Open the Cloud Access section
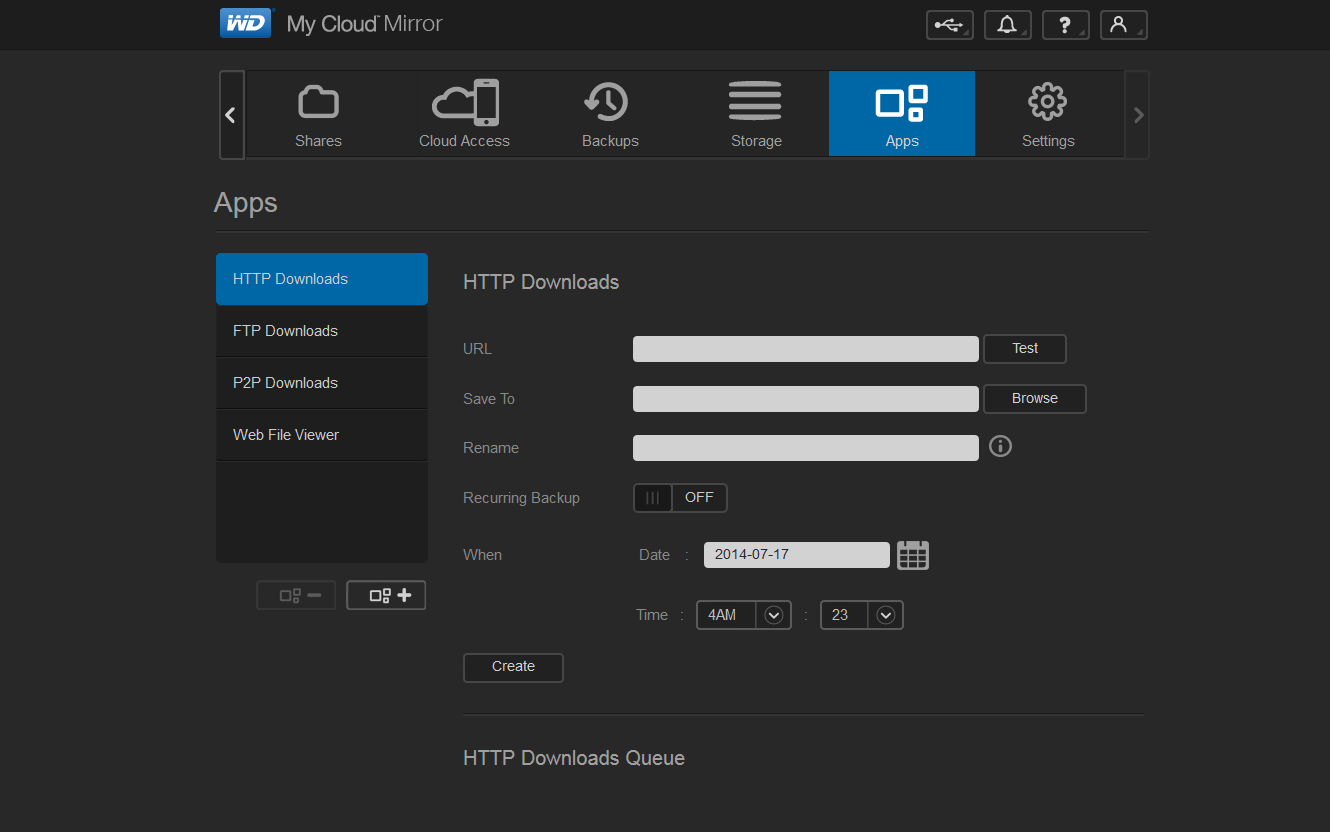 [464, 114]
